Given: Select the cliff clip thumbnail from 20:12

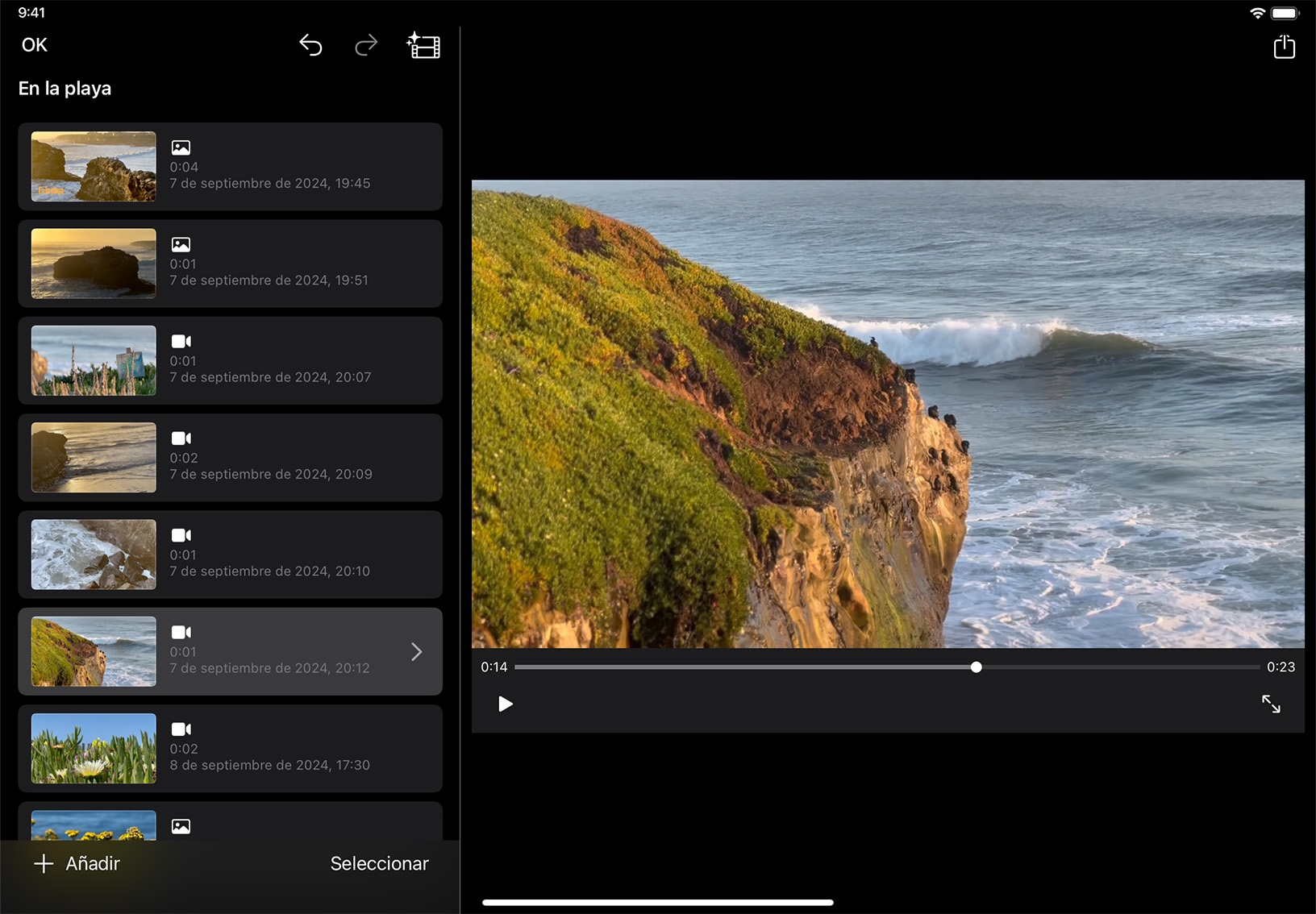Looking at the screenshot, I should point(94,651).
